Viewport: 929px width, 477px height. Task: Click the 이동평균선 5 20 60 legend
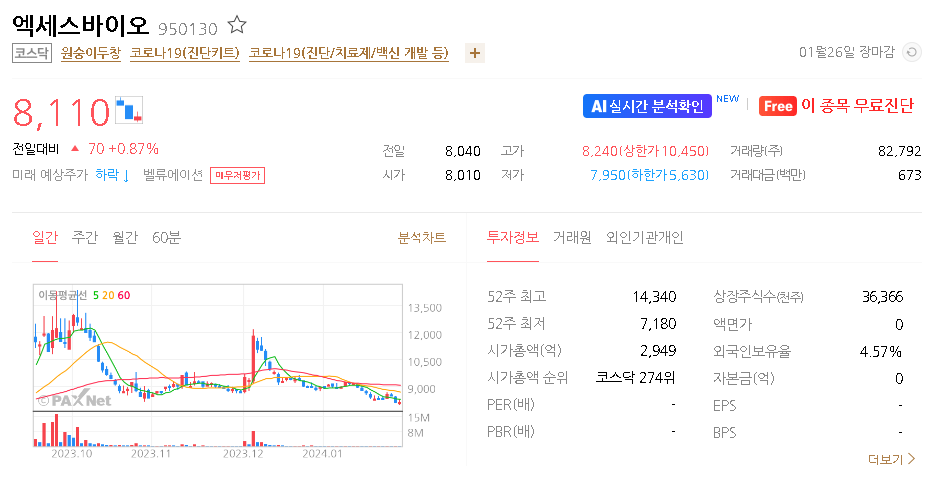point(84,295)
